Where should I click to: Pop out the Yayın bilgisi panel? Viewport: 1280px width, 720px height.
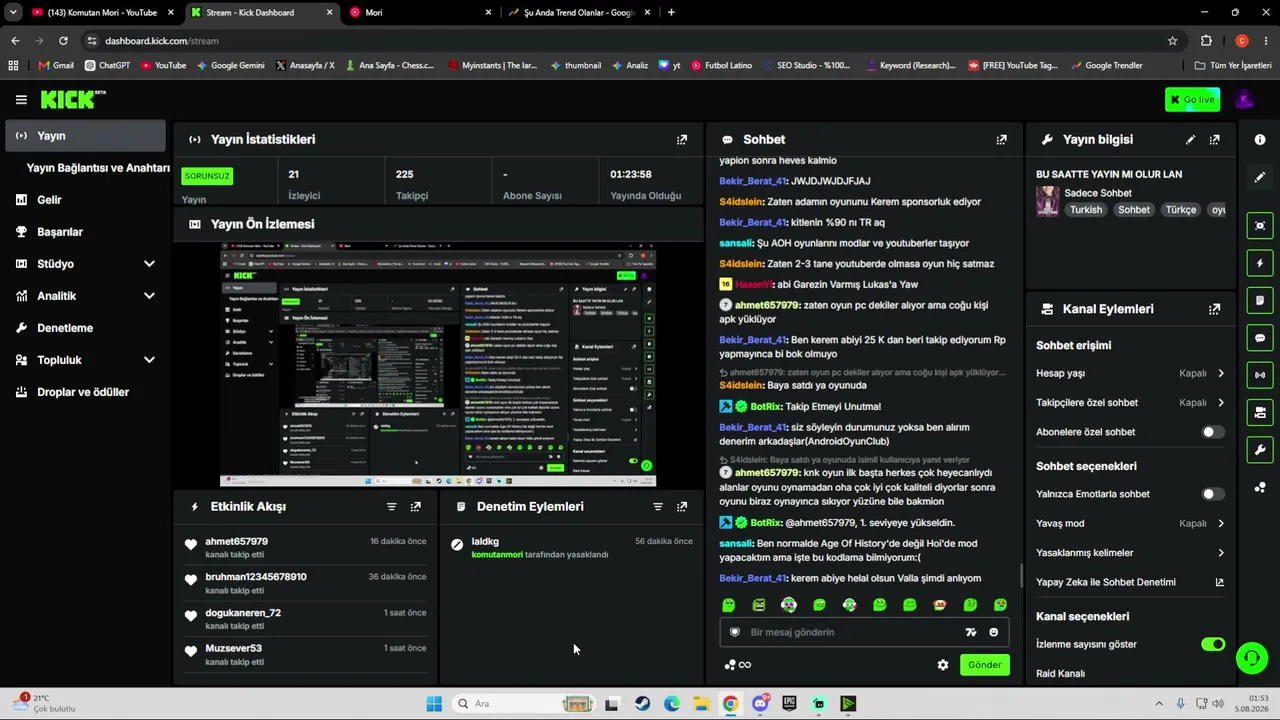click(x=1215, y=140)
